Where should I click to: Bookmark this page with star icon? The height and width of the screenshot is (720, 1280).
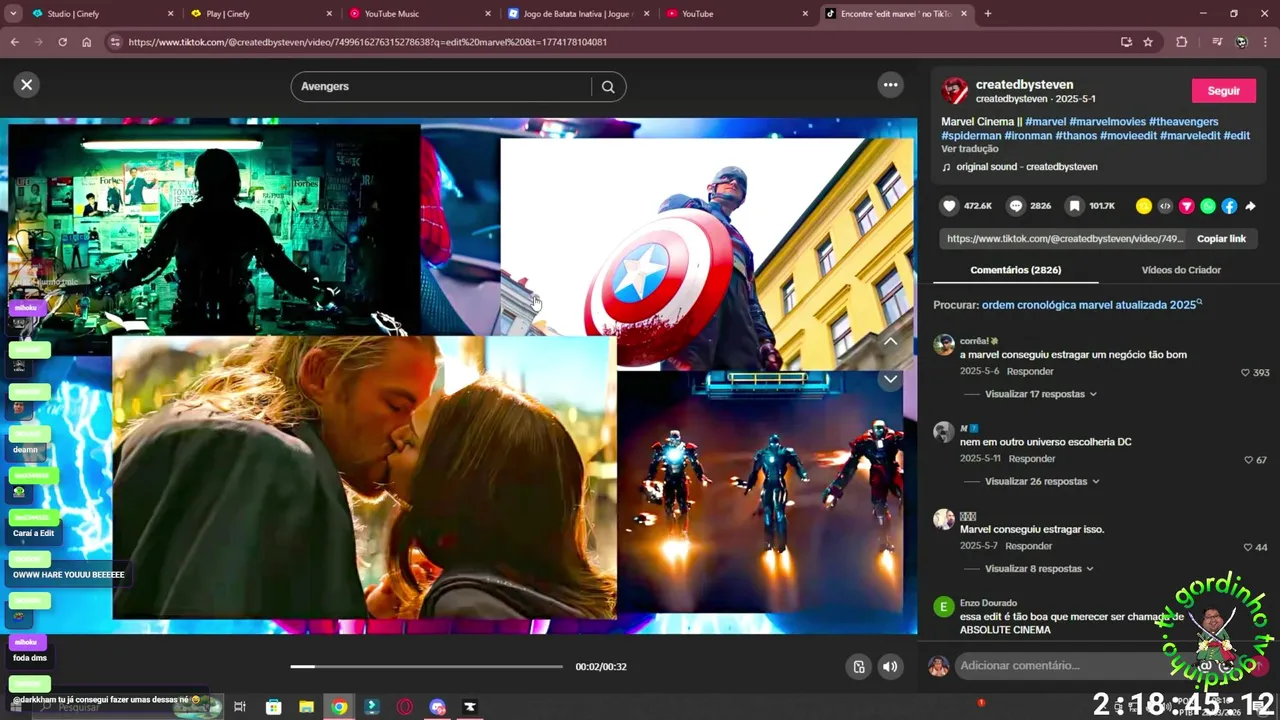pyautogui.click(x=1148, y=42)
